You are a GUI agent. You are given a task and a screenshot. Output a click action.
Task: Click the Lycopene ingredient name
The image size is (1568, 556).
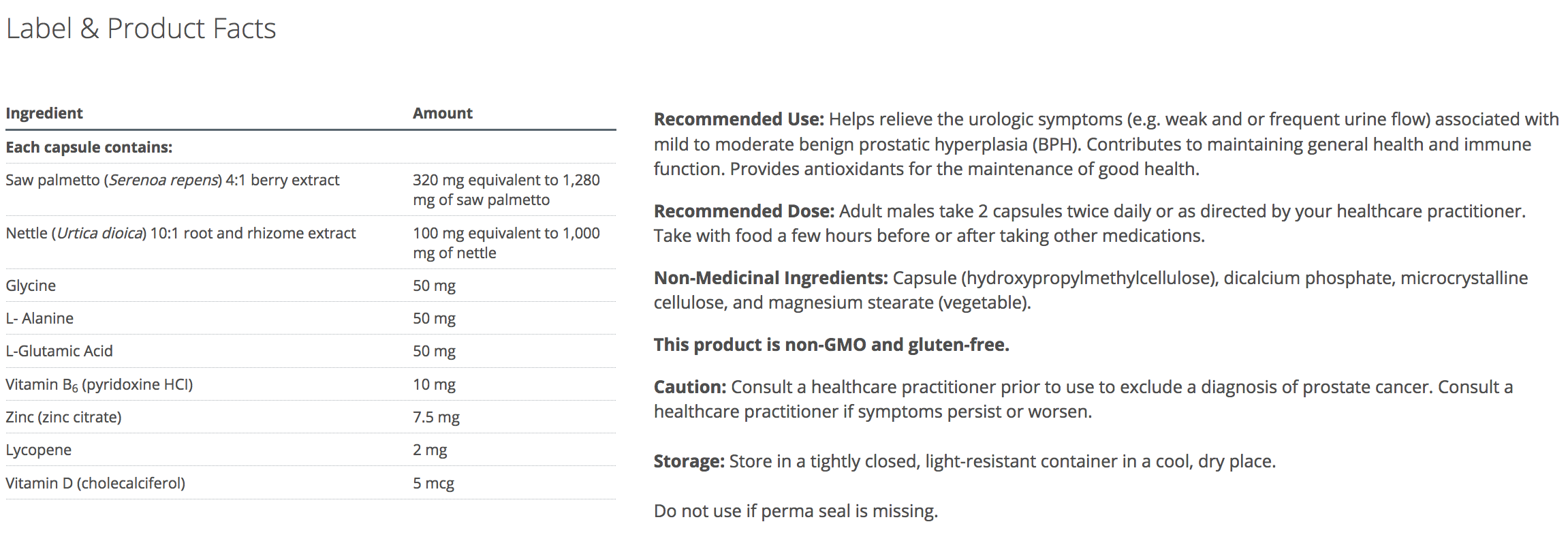38,450
